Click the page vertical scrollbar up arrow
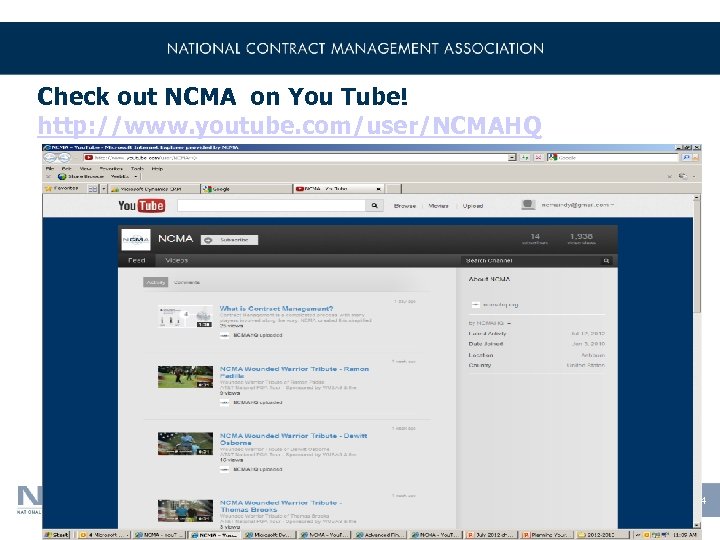 pos(696,197)
